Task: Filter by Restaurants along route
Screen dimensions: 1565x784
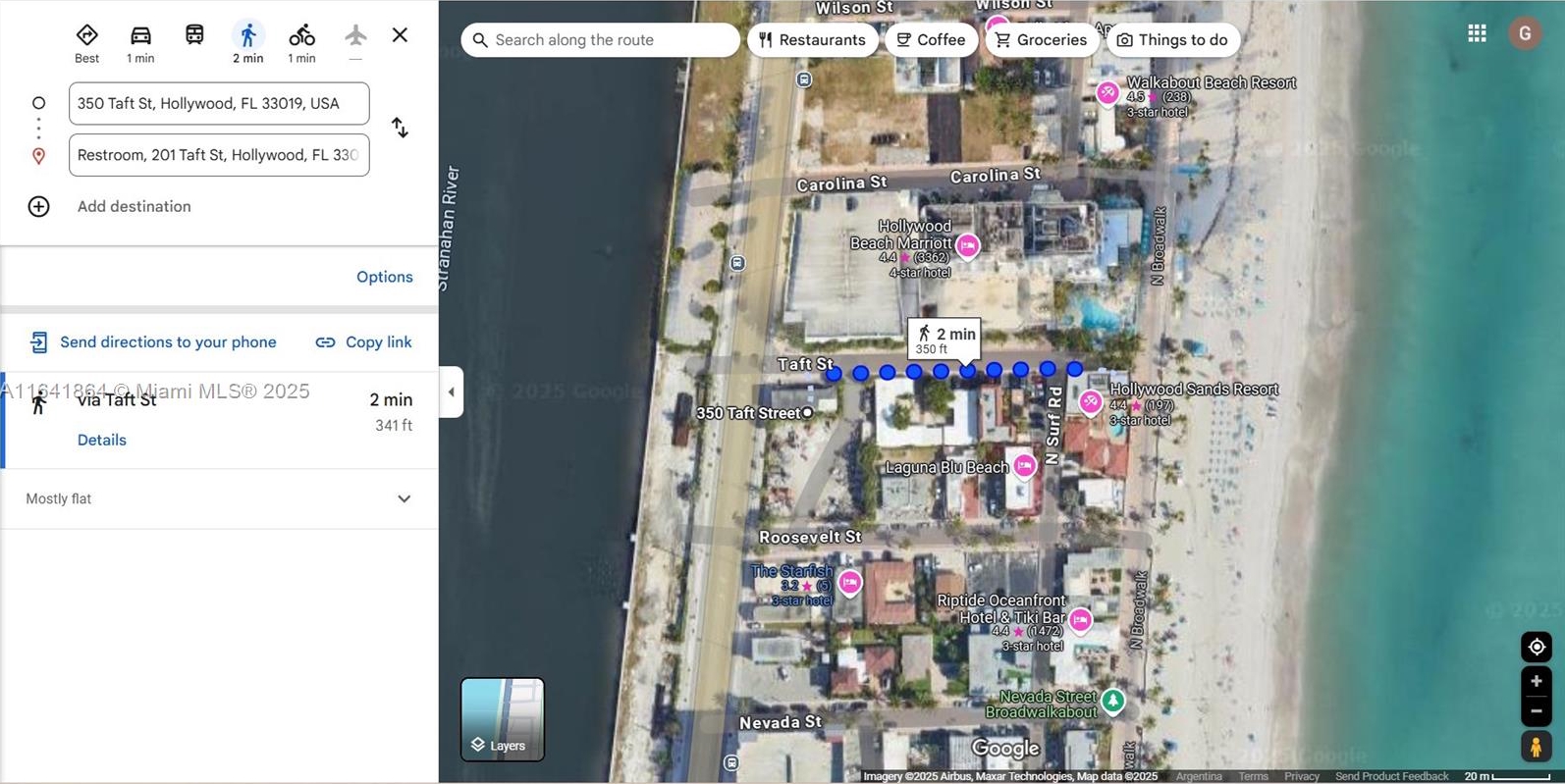Action: 812,40
